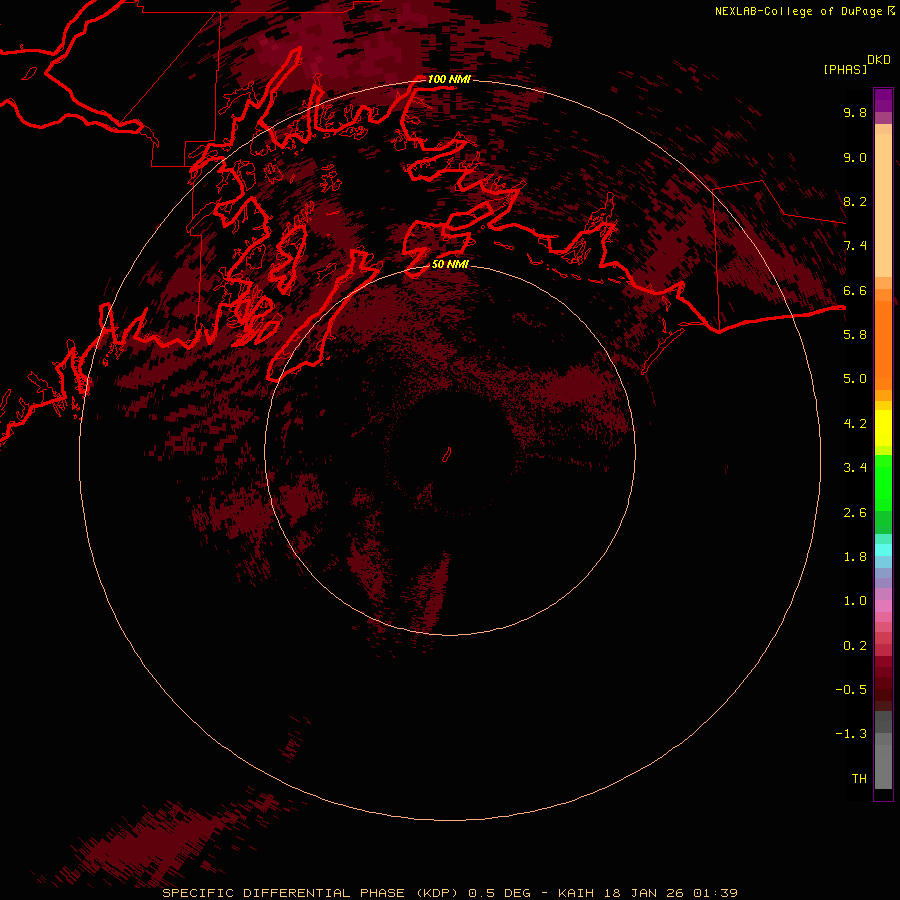
Task: Click the 5.8 scale label
Action: click(x=855, y=335)
